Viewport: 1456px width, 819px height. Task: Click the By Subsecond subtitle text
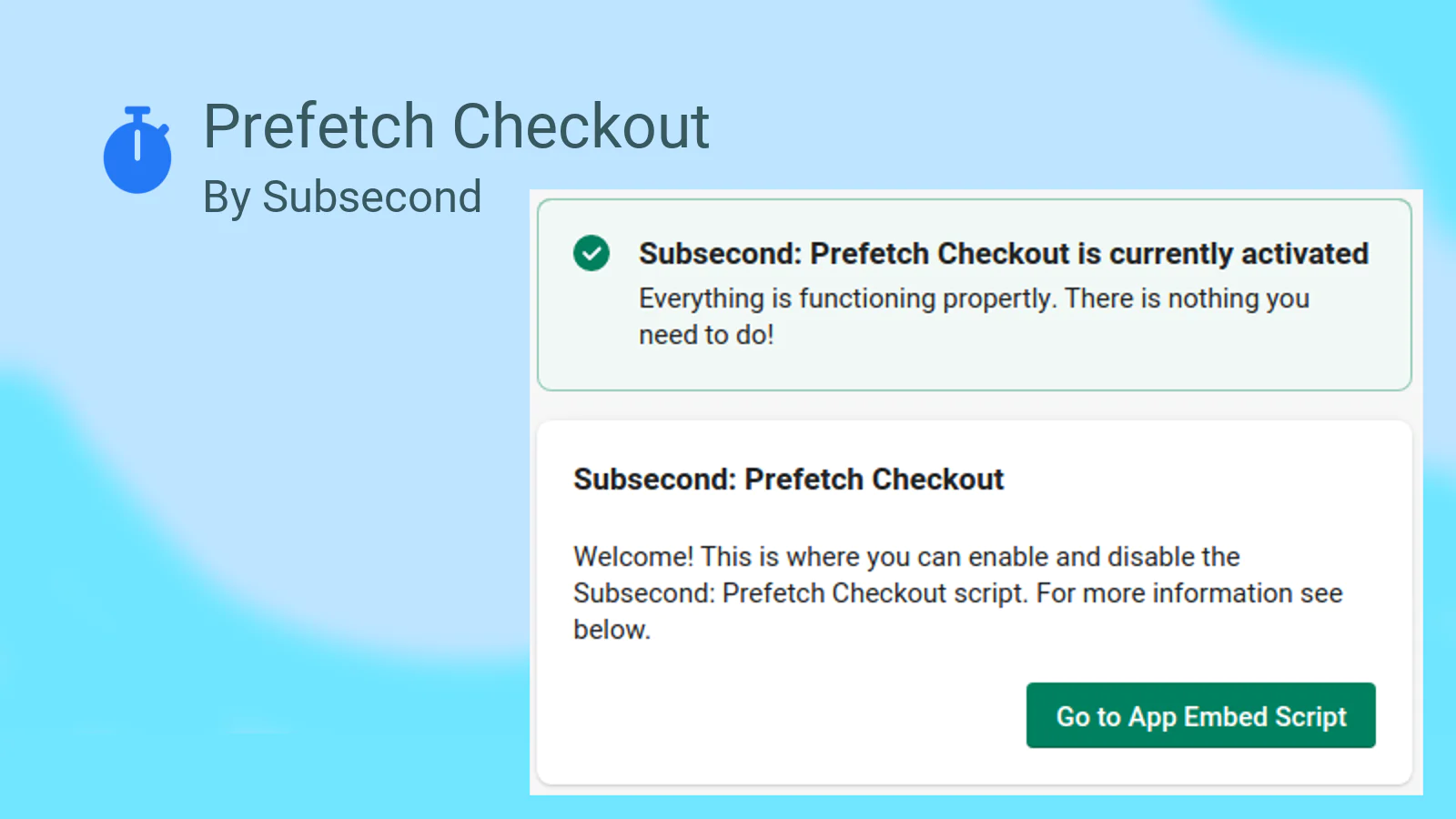tap(342, 197)
